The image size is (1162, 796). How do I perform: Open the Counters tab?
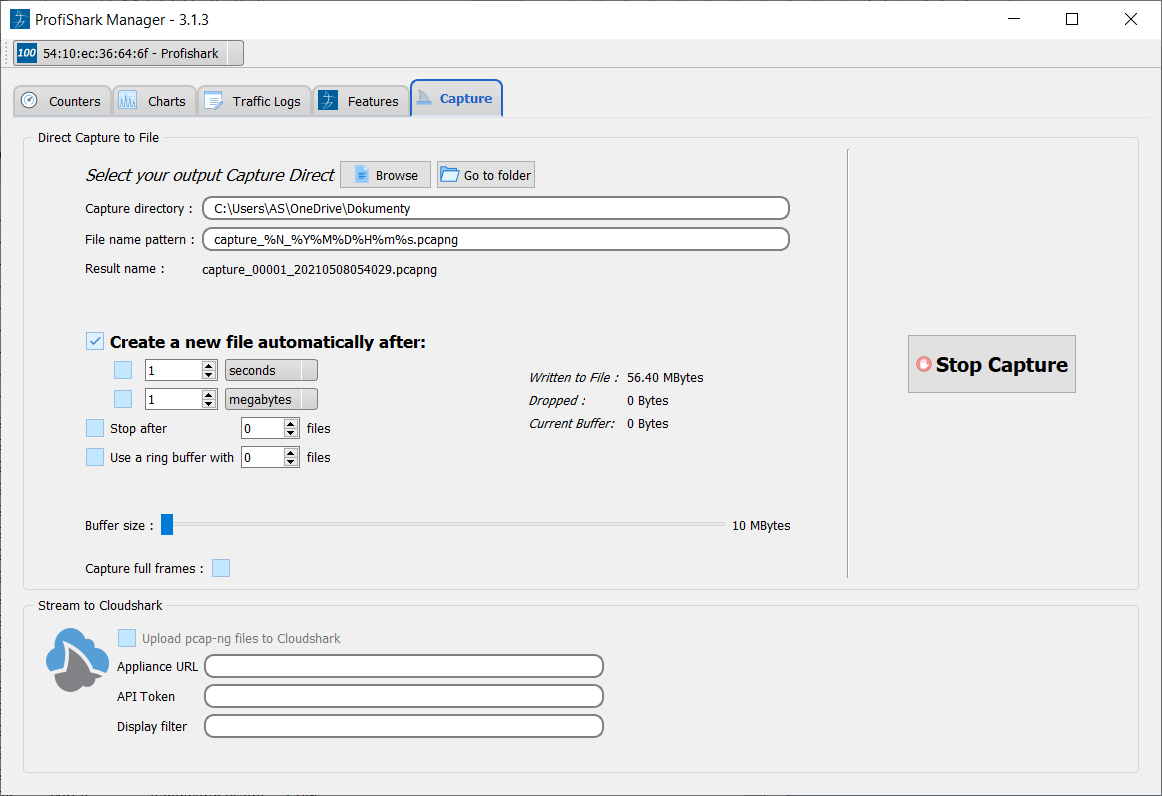62,101
